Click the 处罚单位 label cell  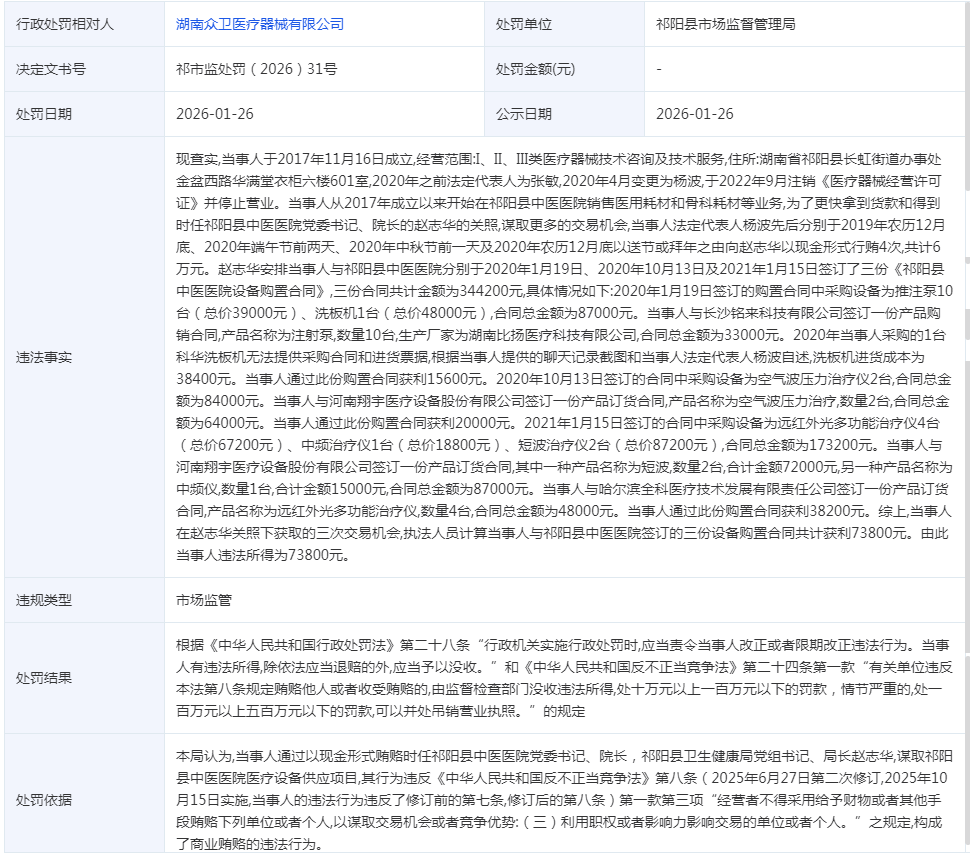(523, 24)
